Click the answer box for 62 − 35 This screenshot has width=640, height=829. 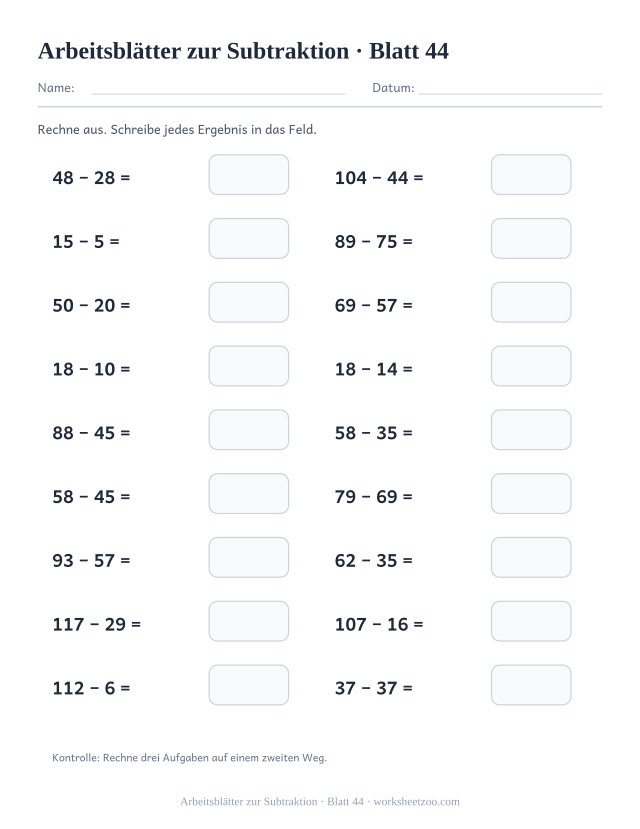(x=531, y=557)
